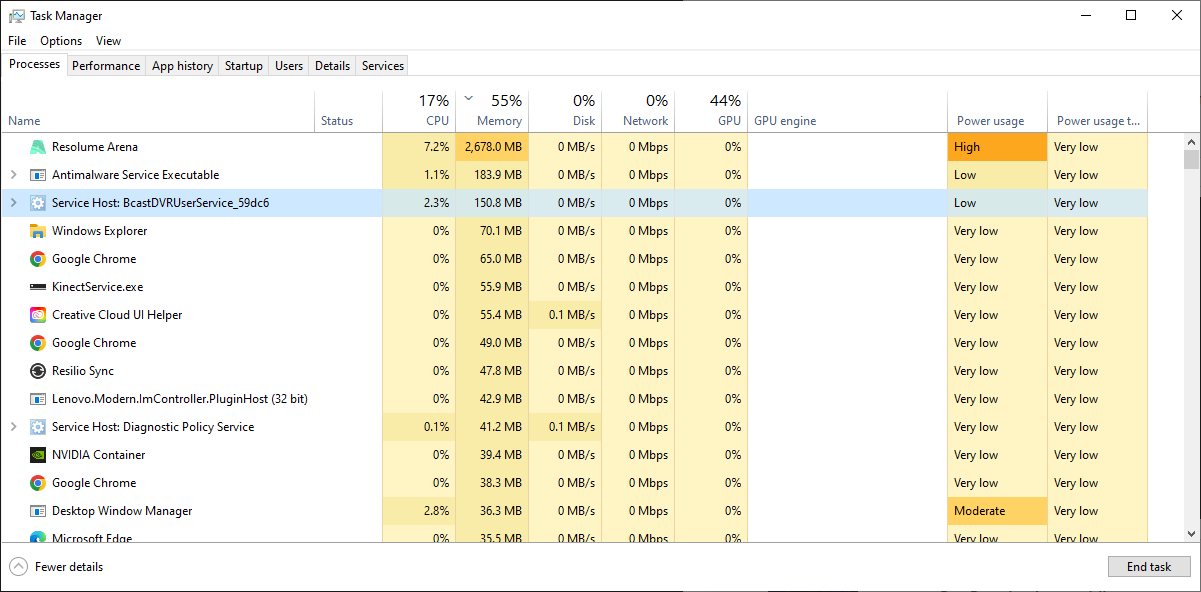The height and width of the screenshot is (592, 1201).
Task: Click the Desktop Window Manager icon
Action: point(38,511)
